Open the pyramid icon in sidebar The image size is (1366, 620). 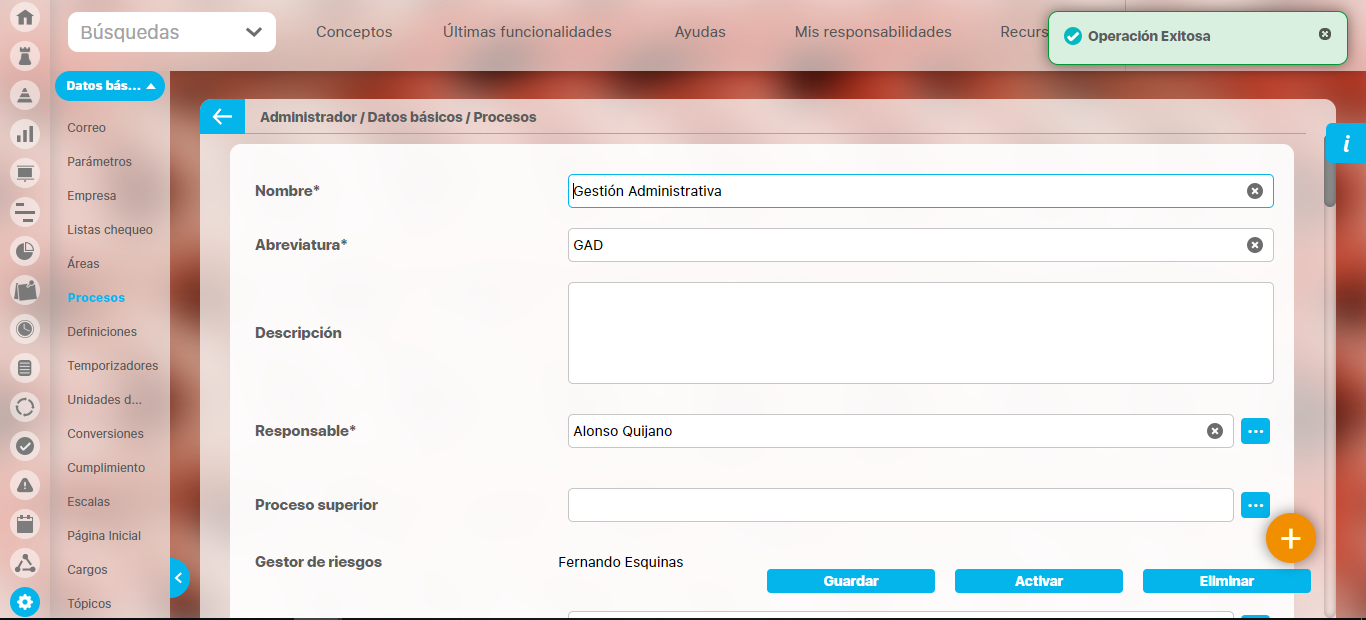[x=25, y=95]
